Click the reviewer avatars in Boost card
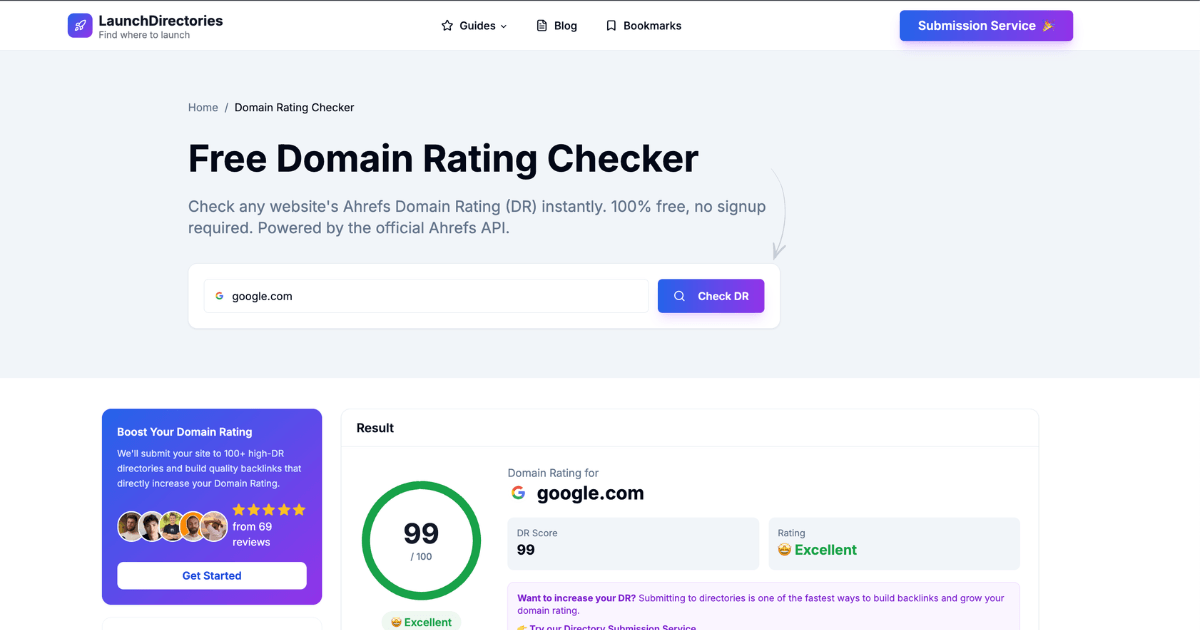The width and height of the screenshot is (1200, 630). pos(172,526)
